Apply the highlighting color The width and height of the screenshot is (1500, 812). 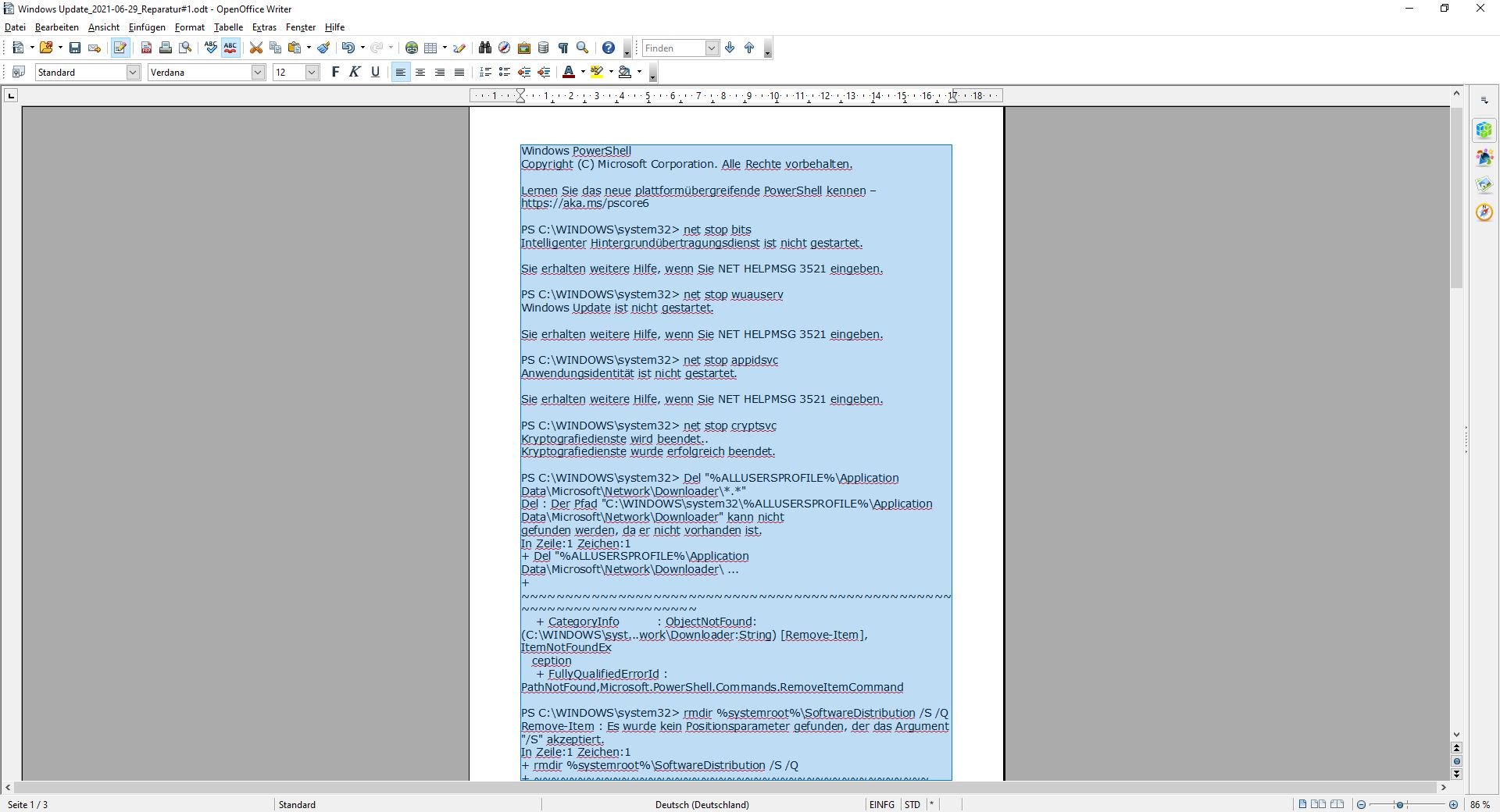coord(597,73)
